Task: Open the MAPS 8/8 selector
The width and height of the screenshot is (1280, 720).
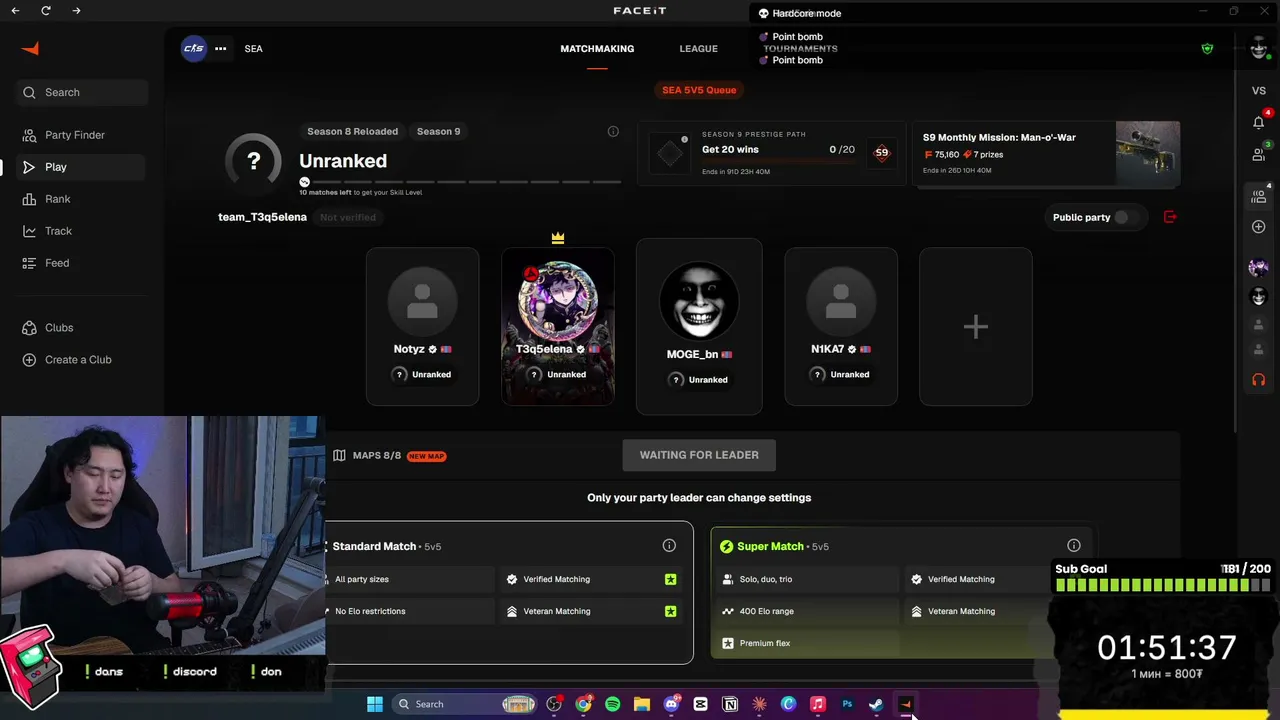Action: [x=389, y=456]
